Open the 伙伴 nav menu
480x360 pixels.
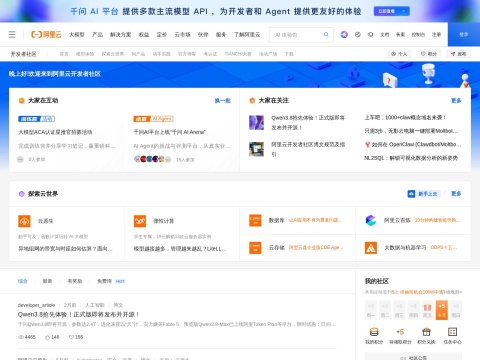tap(203, 34)
